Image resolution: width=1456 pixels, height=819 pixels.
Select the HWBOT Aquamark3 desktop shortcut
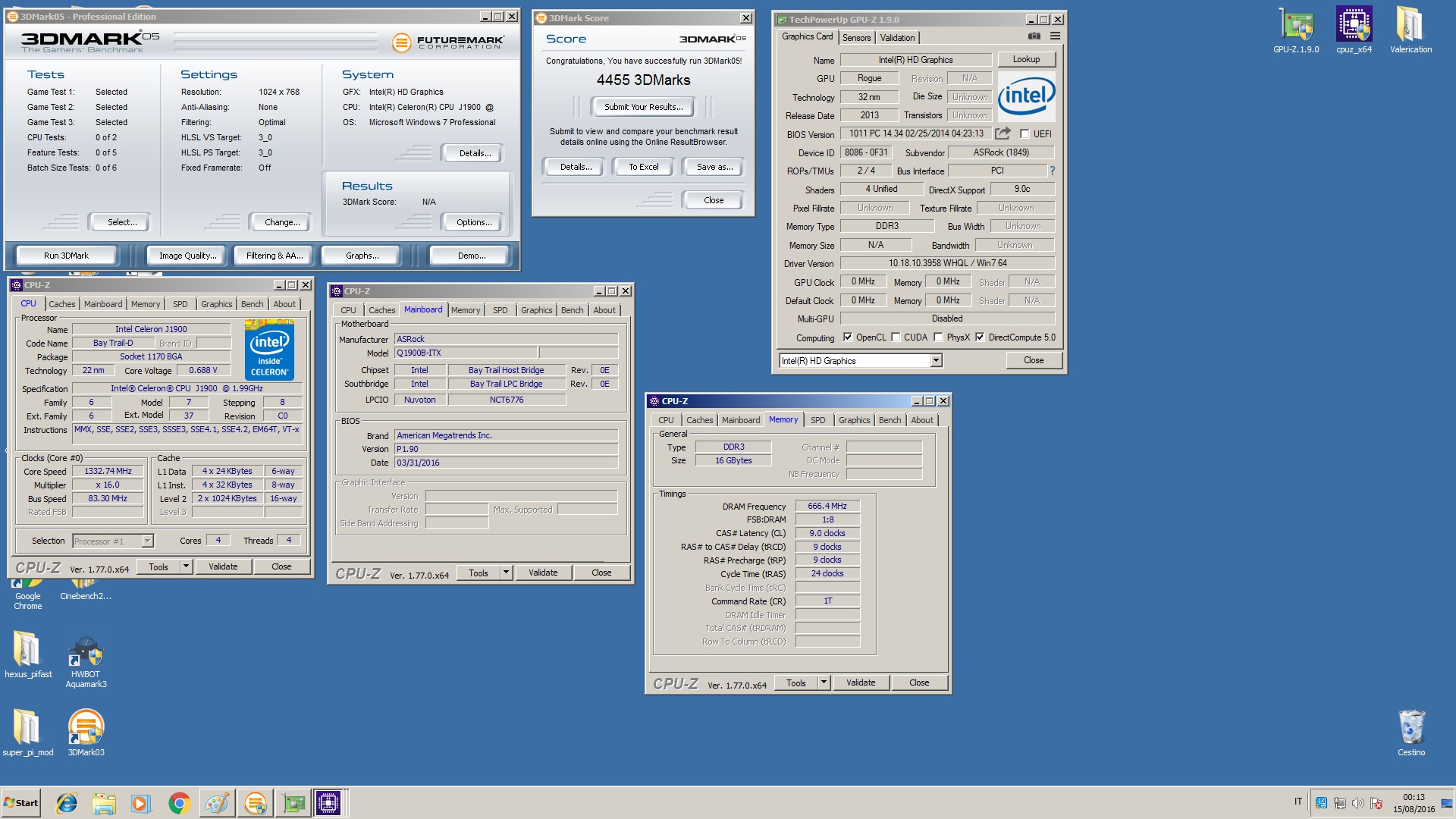[x=86, y=662]
